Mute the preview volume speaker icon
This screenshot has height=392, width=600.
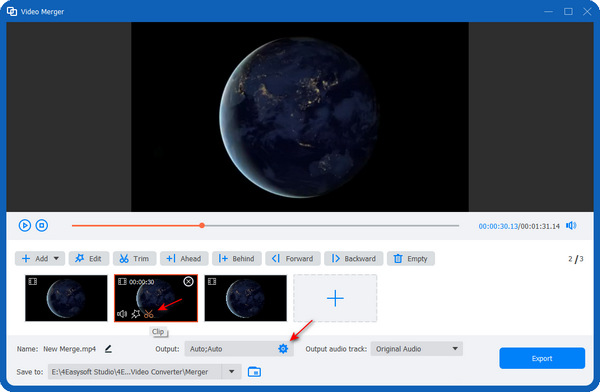click(571, 225)
